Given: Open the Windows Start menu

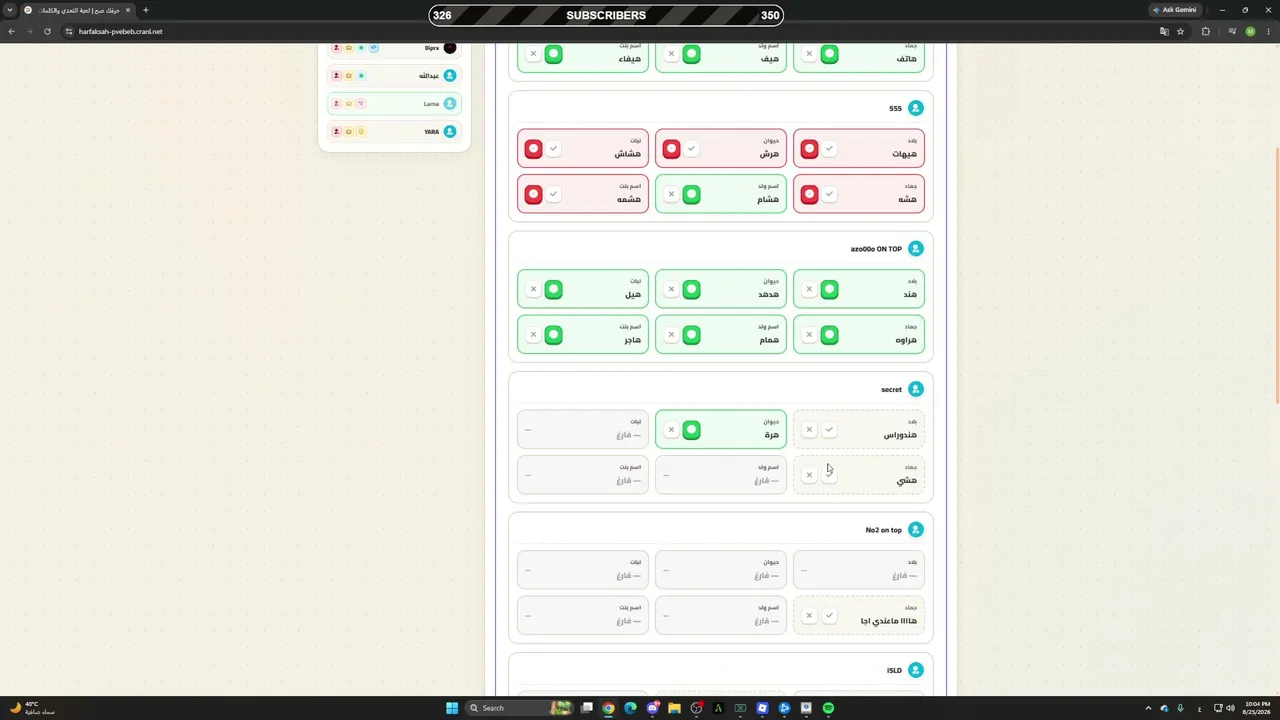Looking at the screenshot, I should [452, 708].
